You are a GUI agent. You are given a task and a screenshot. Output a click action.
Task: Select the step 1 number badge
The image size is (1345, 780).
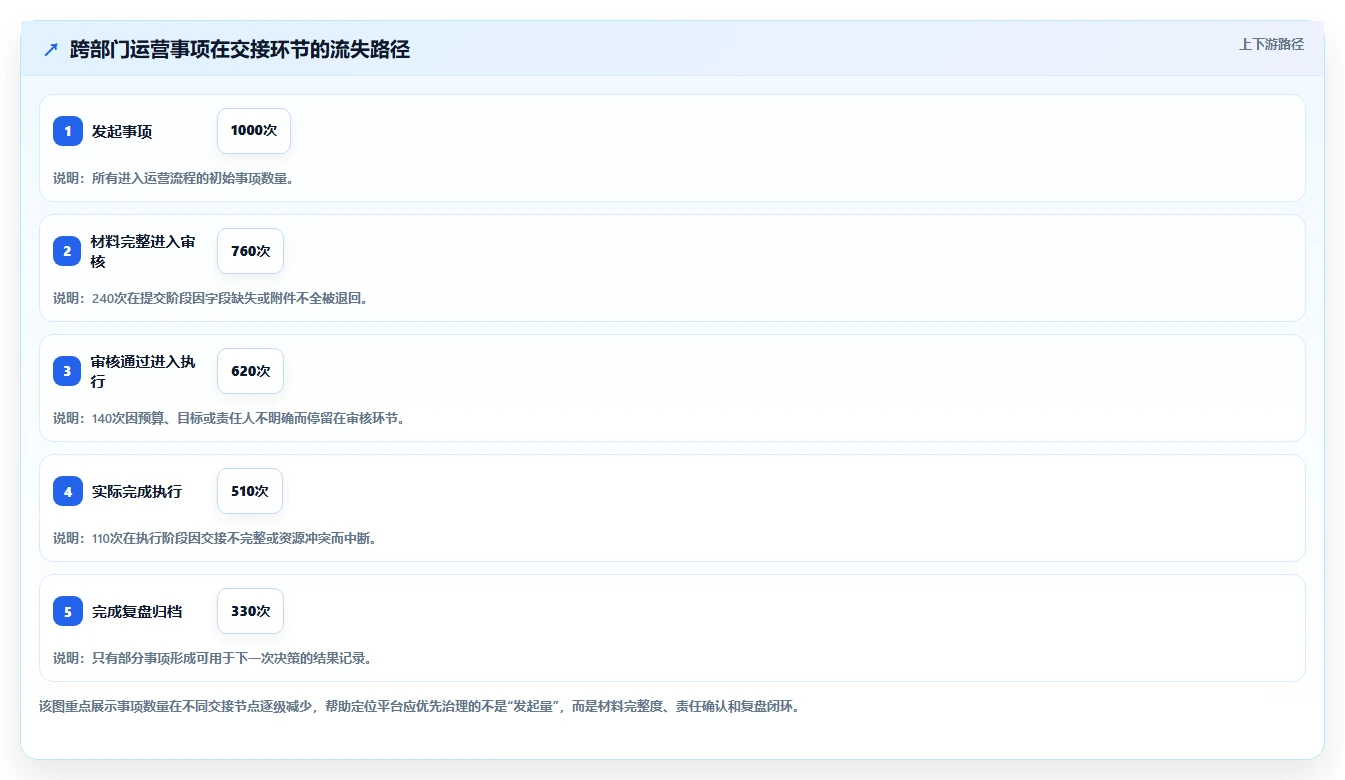pyautogui.click(x=68, y=131)
